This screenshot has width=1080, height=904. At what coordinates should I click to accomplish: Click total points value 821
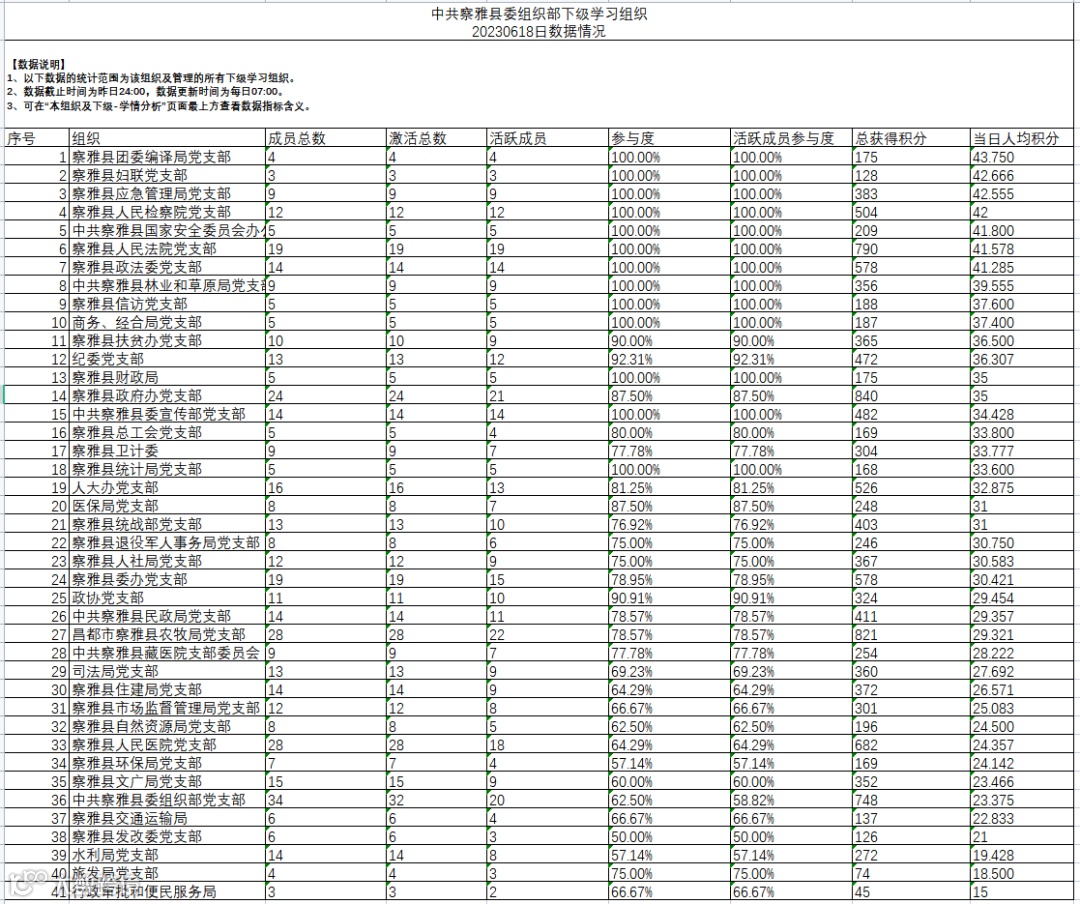[x=911, y=635]
